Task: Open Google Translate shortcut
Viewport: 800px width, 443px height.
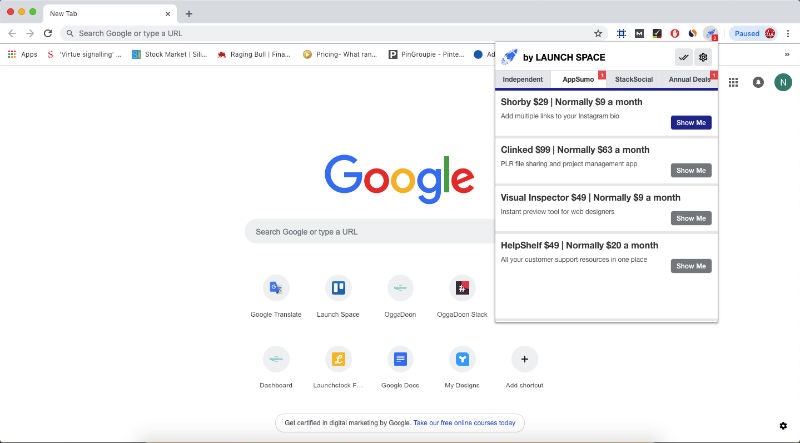Action: pos(276,297)
